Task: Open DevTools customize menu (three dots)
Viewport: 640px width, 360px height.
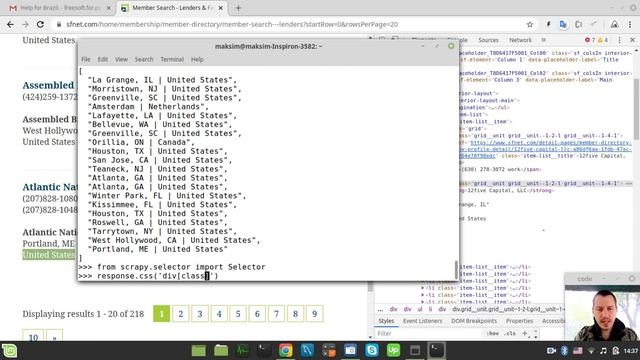Action: [x=620, y=40]
